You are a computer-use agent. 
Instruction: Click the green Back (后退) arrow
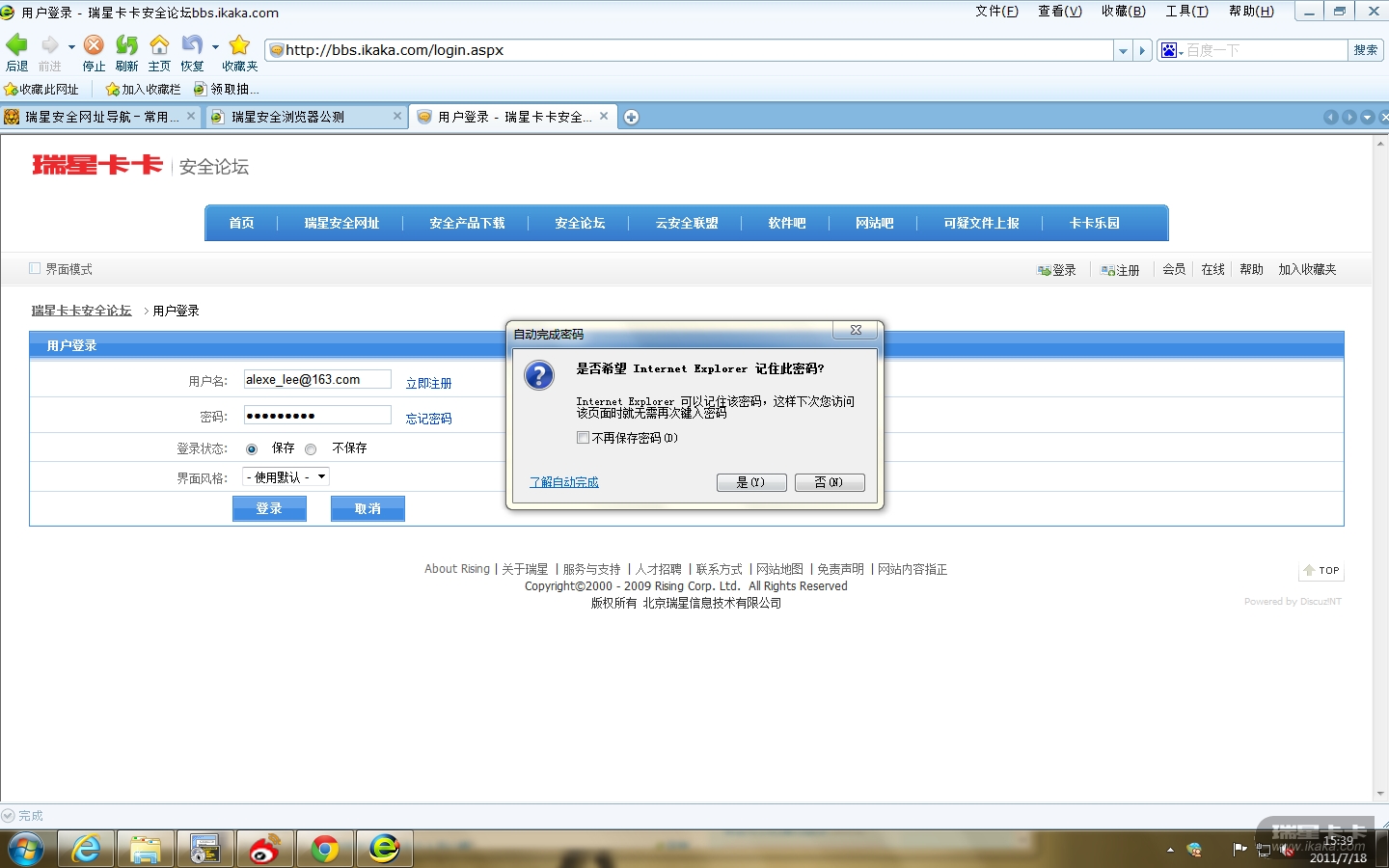pyautogui.click(x=16, y=45)
